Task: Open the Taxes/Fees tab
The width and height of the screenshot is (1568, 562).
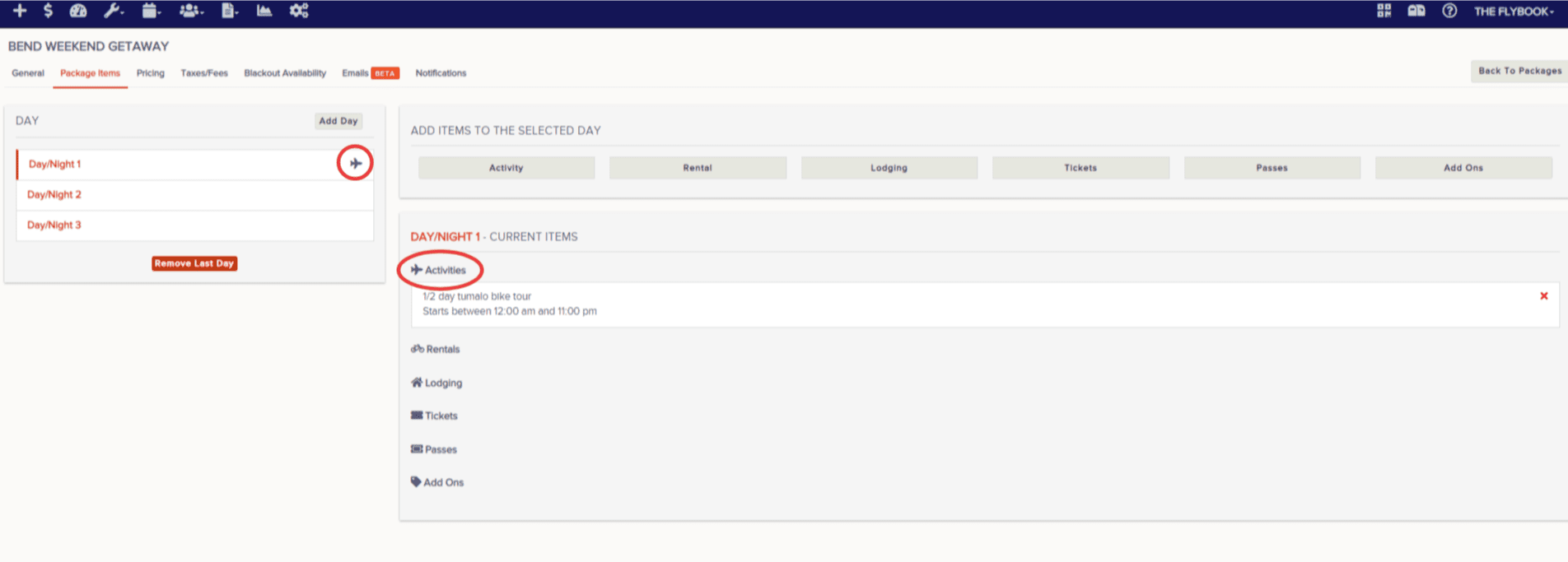Action: tap(204, 73)
